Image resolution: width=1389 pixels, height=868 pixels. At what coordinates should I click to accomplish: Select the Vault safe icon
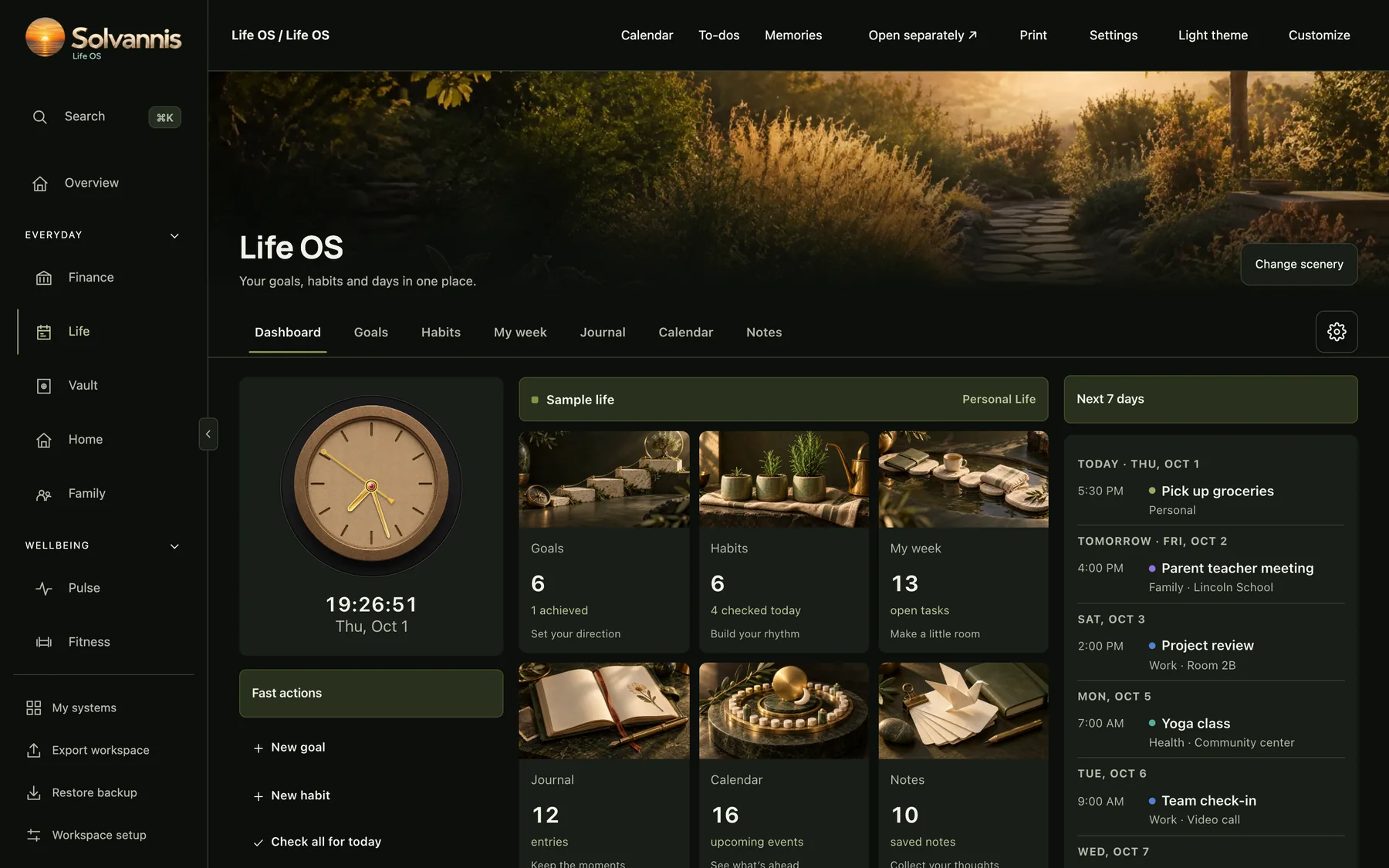pos(44,386)
